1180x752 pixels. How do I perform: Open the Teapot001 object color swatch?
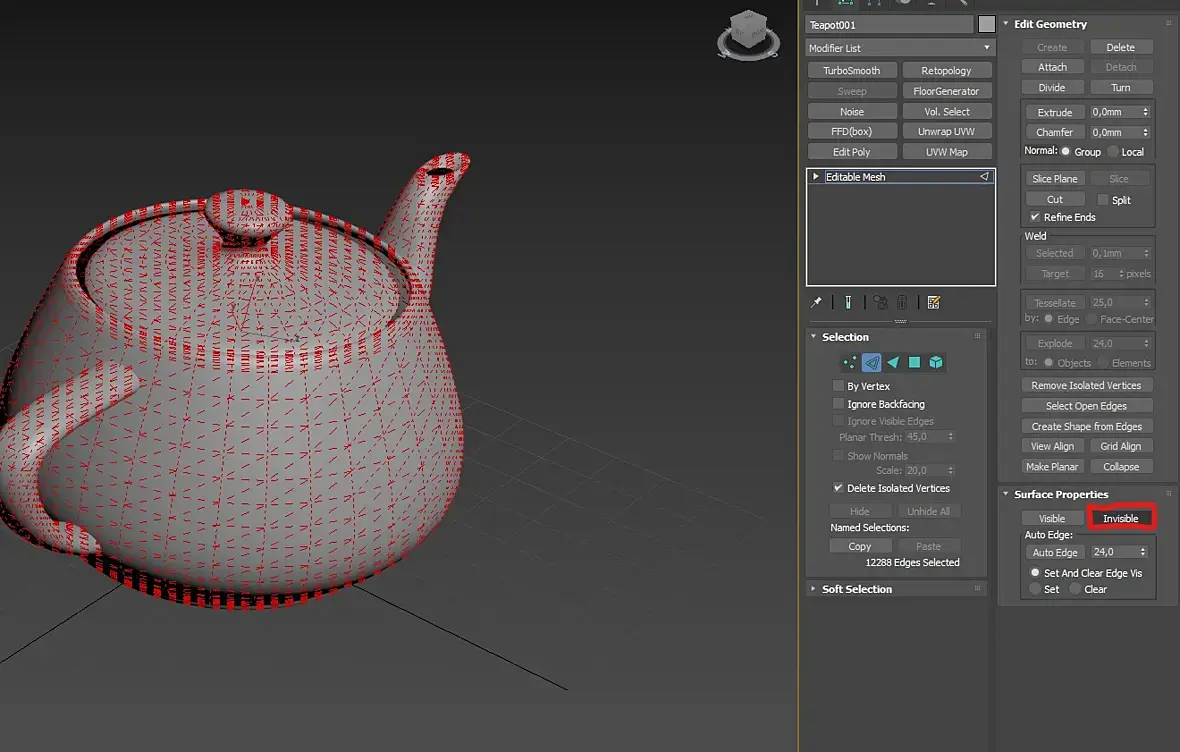point(987,25)
